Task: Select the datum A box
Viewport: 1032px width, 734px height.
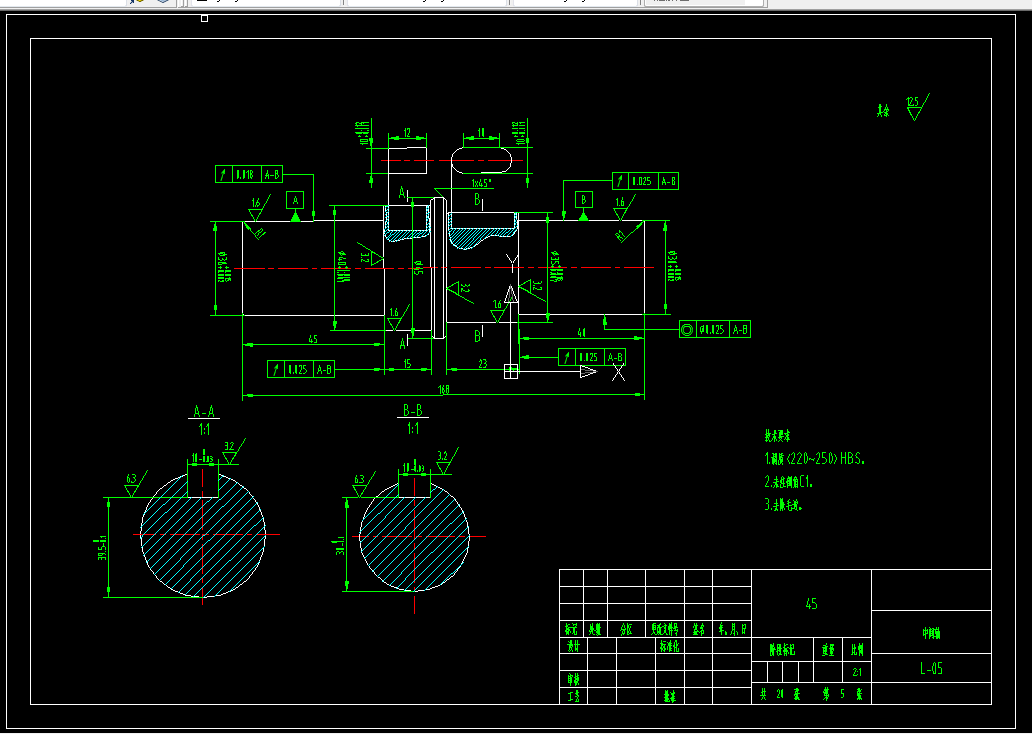Action: click(x=296, y=199)
